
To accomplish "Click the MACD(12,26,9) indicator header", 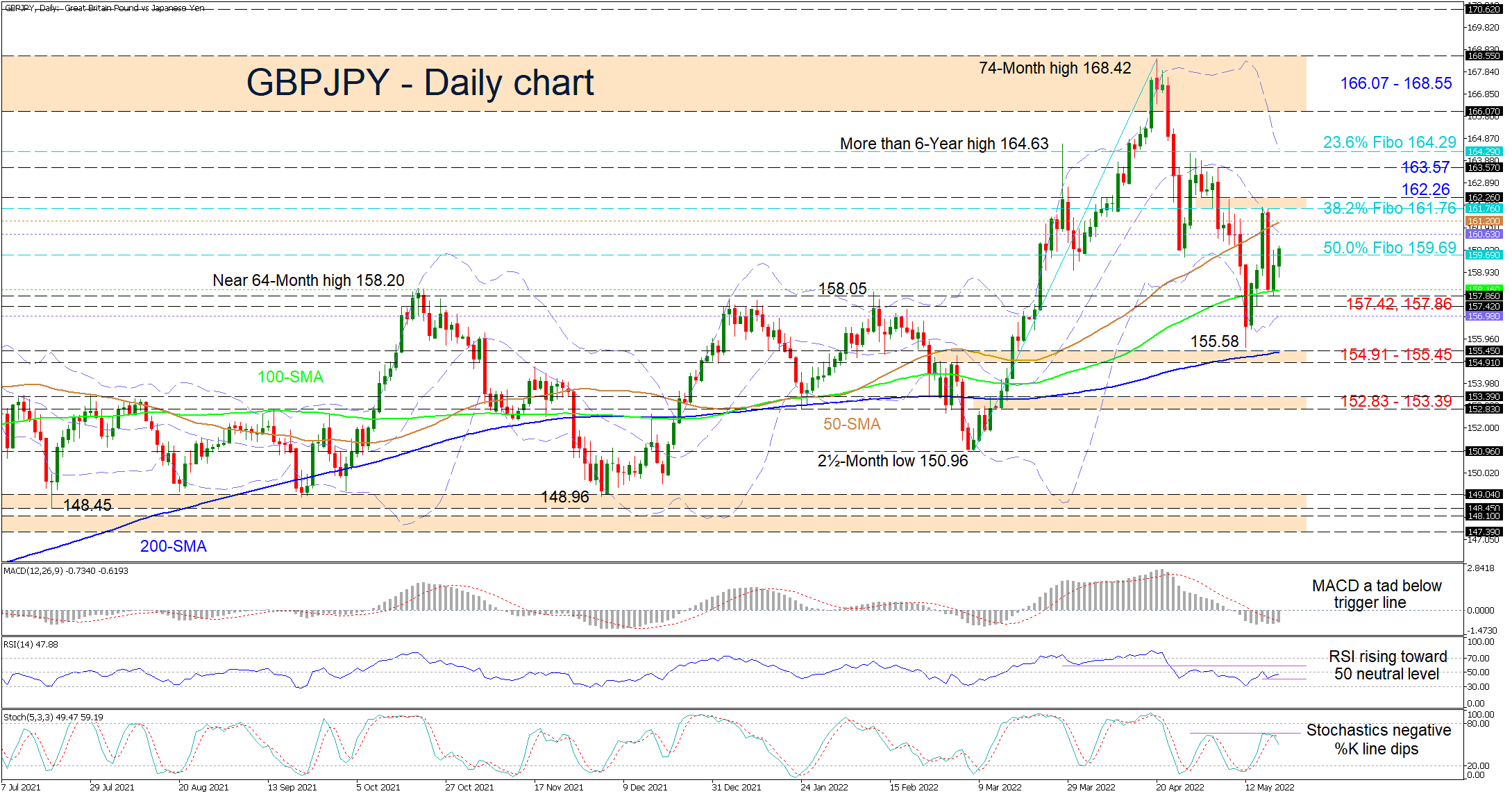I will [66, 570].
